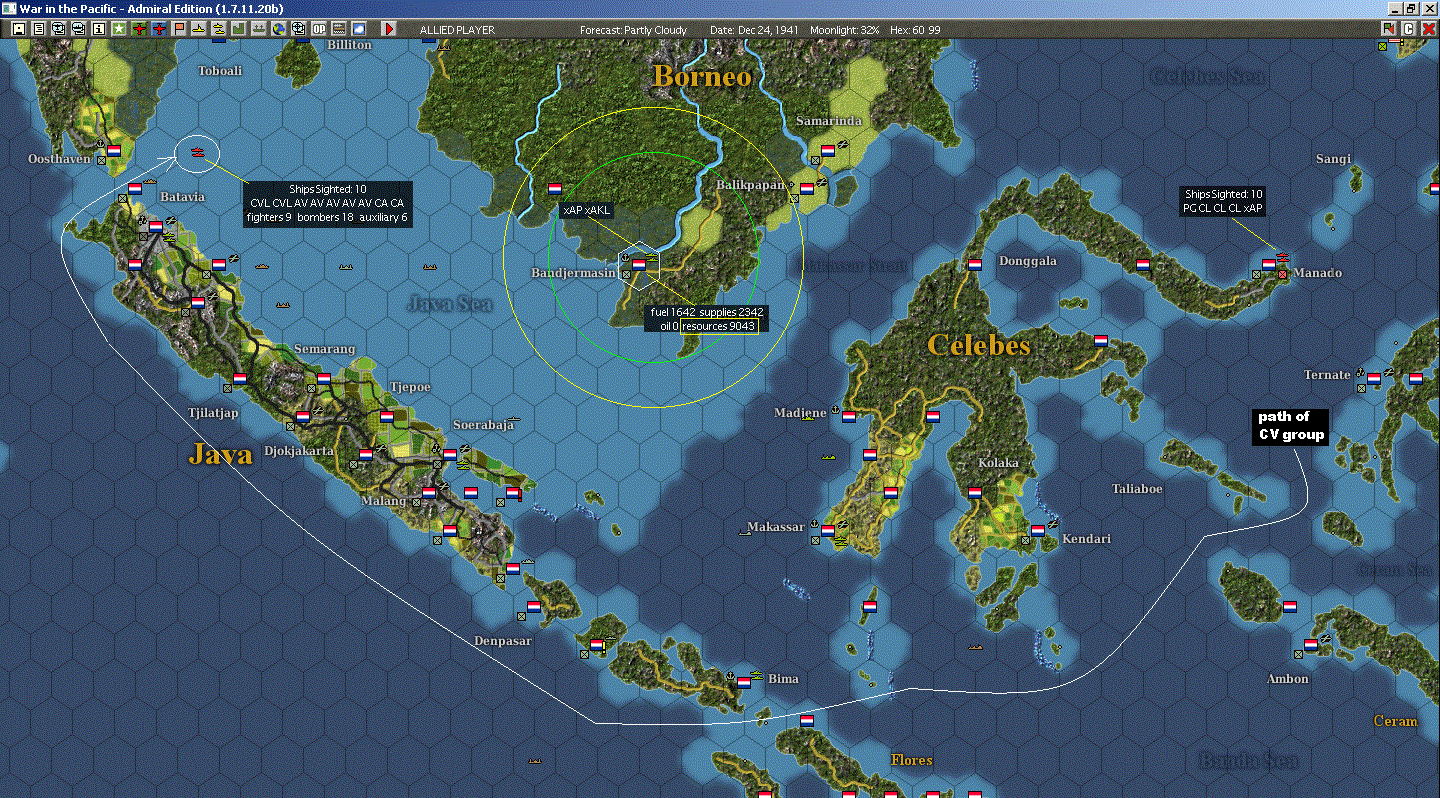1440x798 pixels.
Task: Click the 'Semarang' city label
Action: 324,349
